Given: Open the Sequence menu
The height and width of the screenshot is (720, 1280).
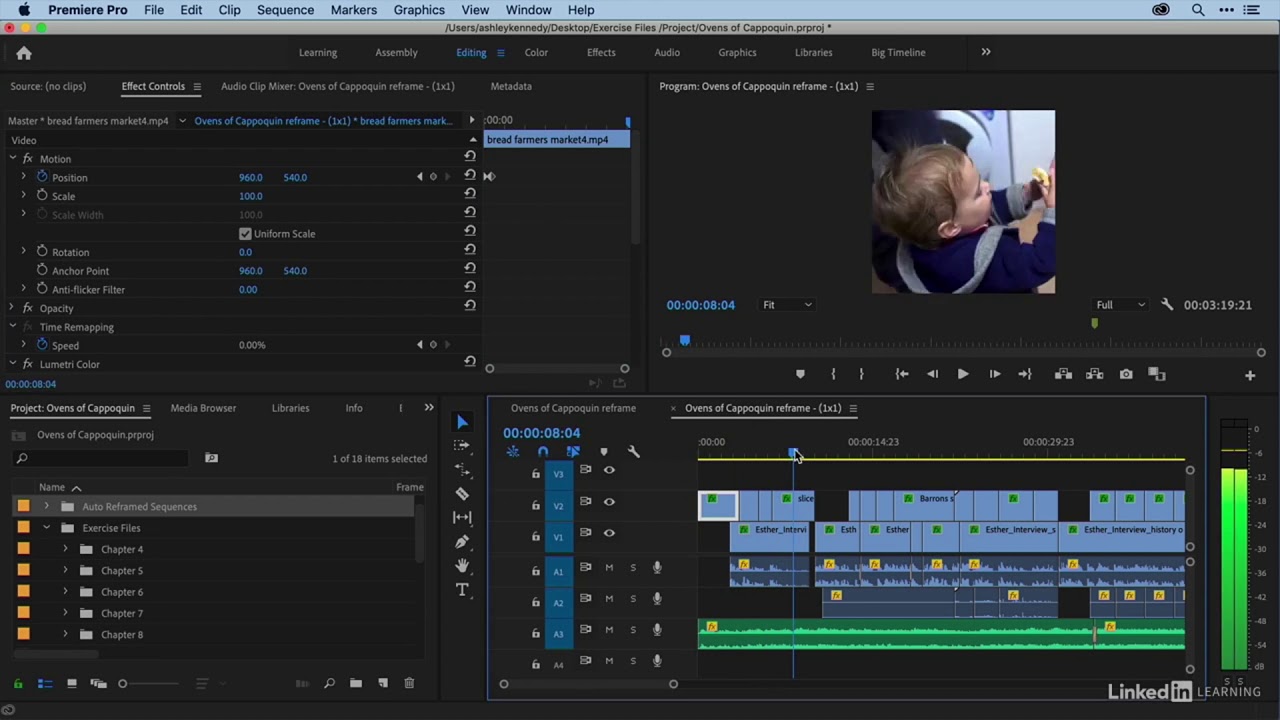Looking at the screenshot, I should pos(285,10).
